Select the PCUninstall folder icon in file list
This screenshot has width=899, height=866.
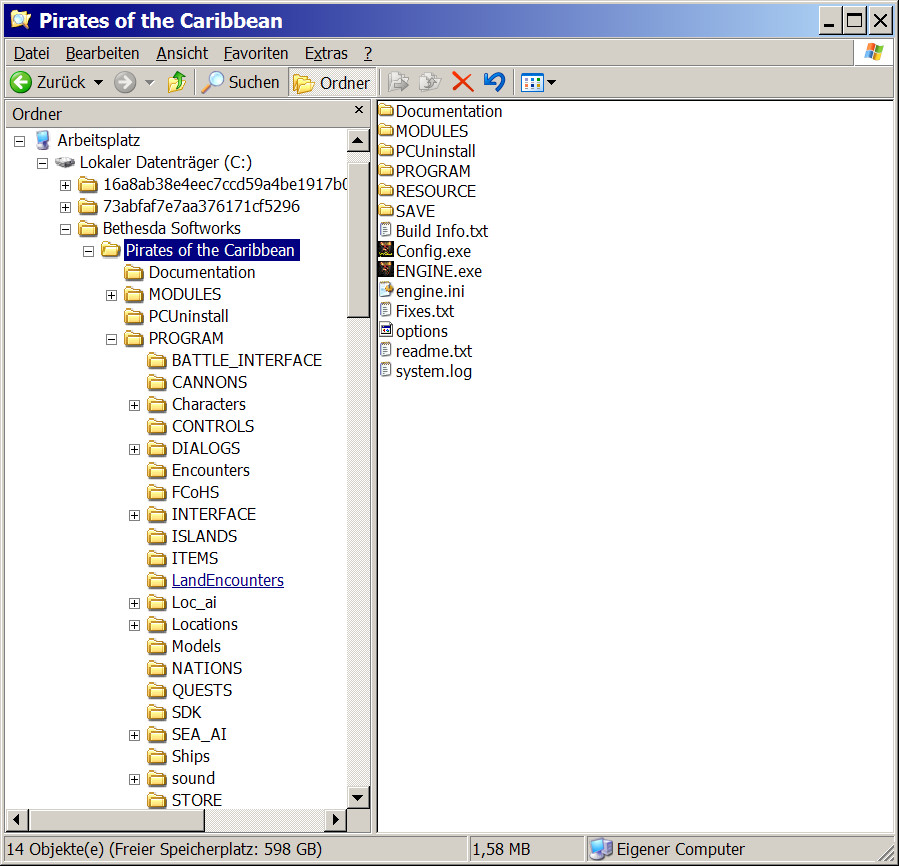click(386, 150)
